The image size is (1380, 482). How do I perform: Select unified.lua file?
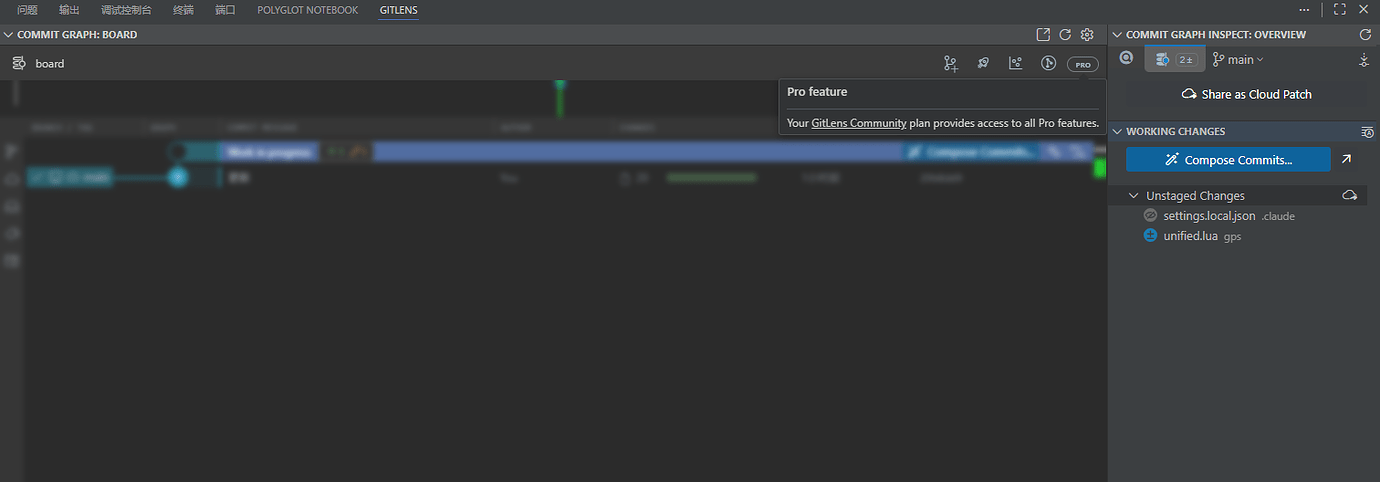click(x=1190, y=236)
